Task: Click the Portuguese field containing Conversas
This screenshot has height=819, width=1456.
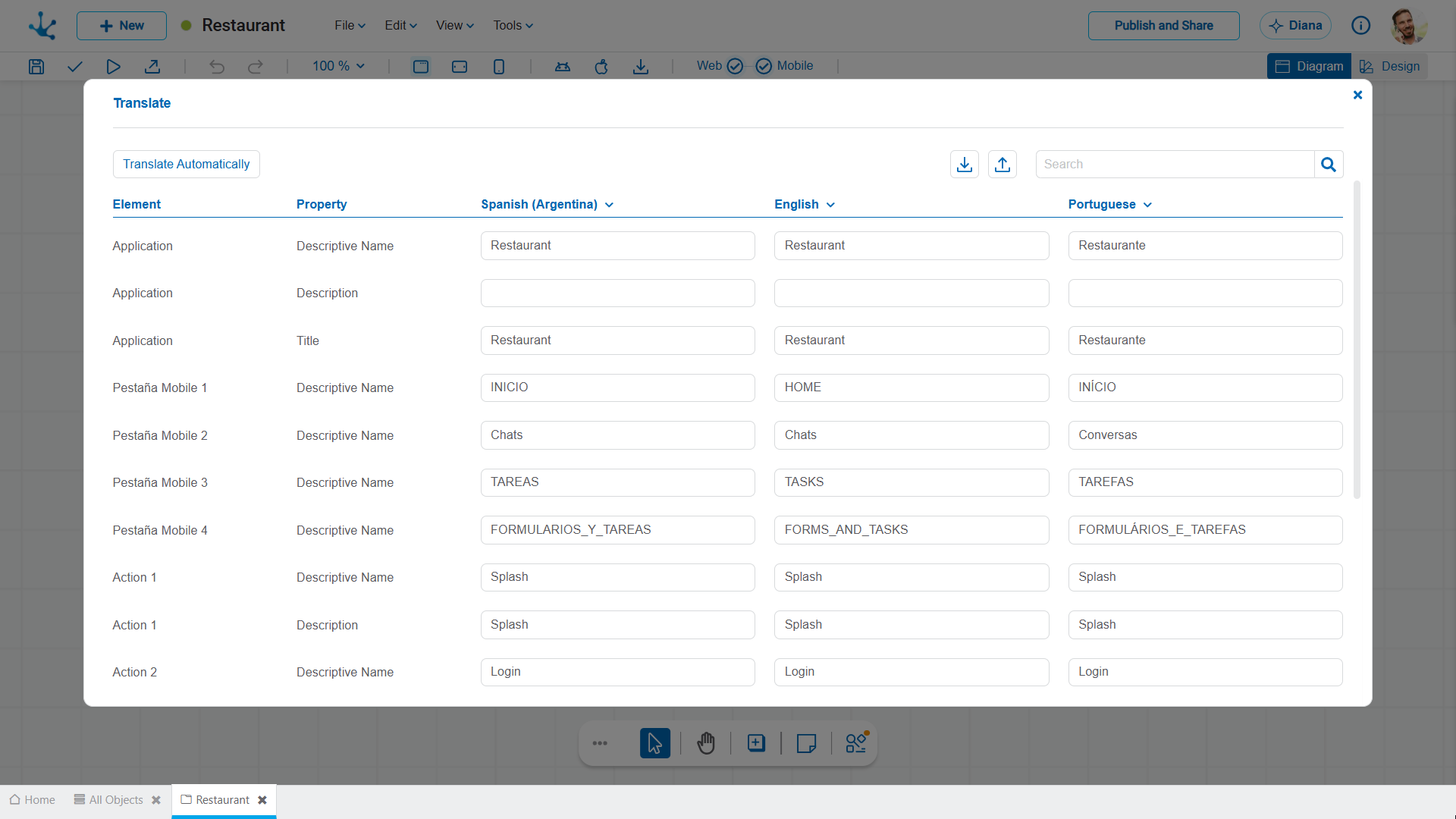Action: pyautogui.click(x=1205, y=435)
